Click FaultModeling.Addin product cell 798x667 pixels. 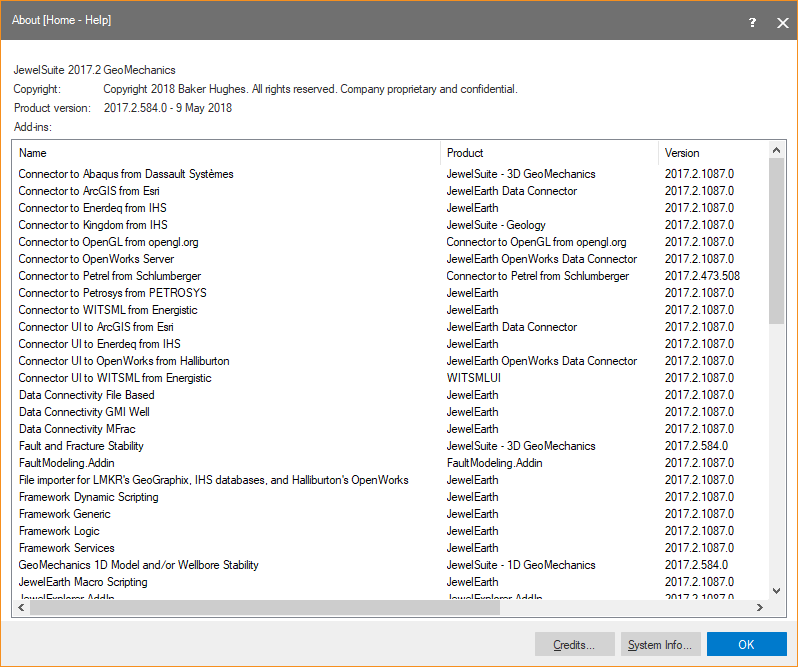pos(495,463)
